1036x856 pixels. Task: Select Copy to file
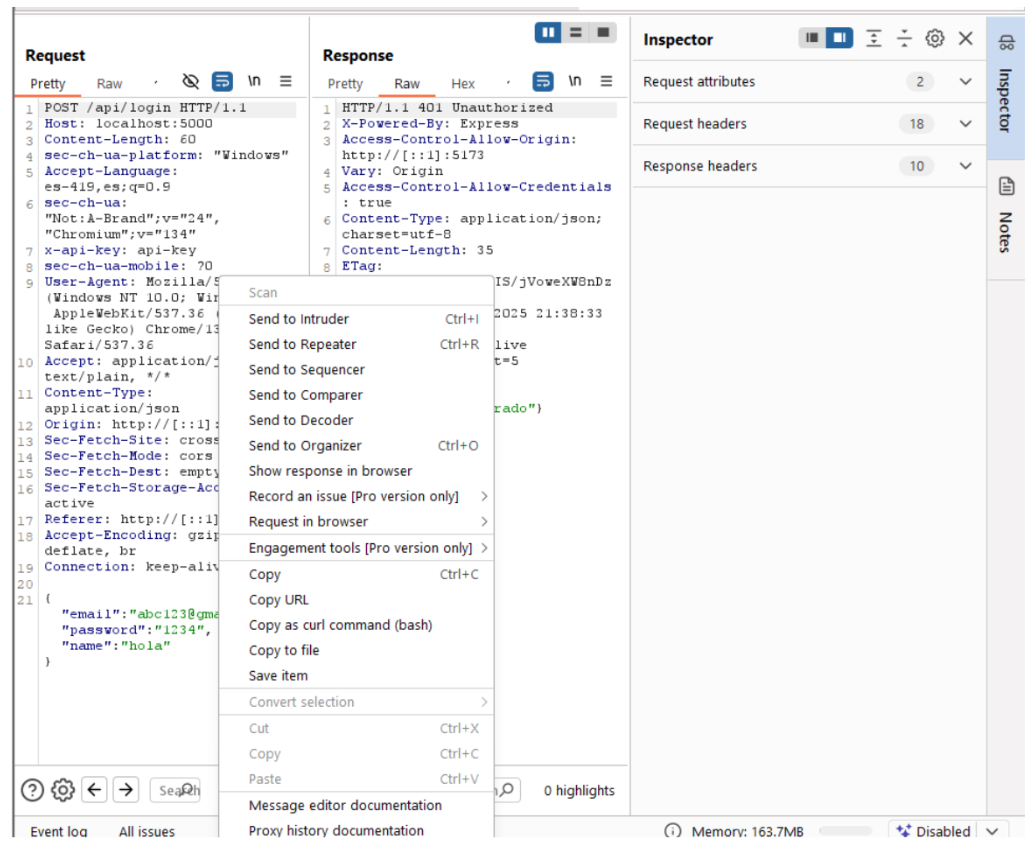tap(357, 651)
